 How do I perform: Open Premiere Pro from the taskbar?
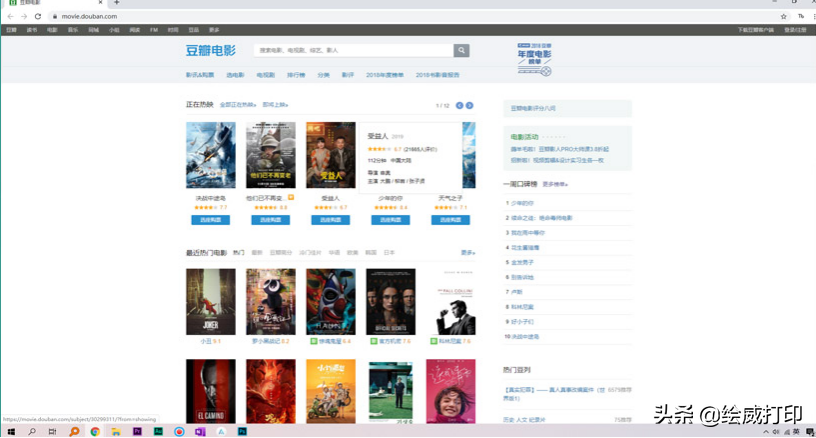[137, 432]
